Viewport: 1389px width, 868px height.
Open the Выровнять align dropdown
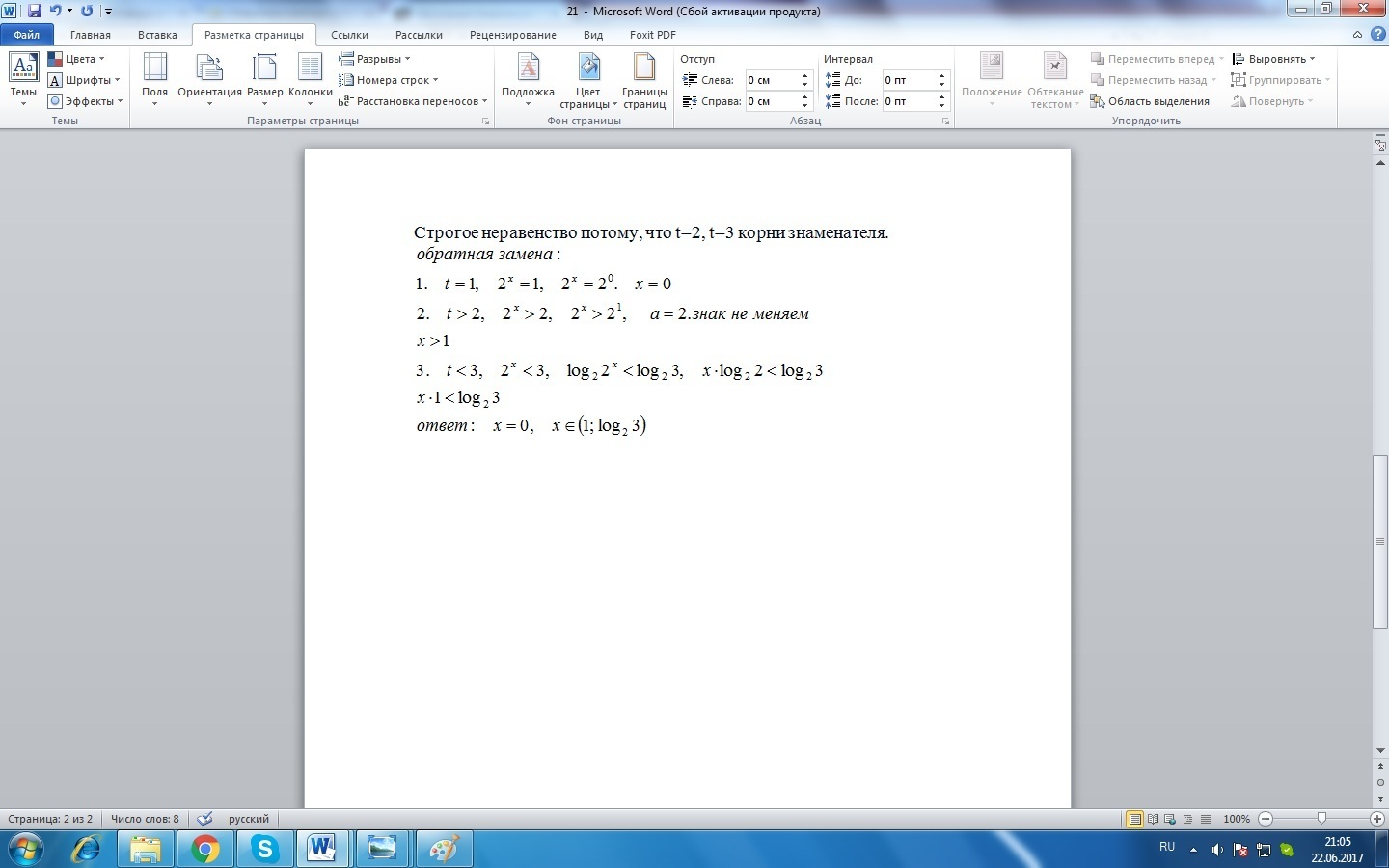point(1273,59)
